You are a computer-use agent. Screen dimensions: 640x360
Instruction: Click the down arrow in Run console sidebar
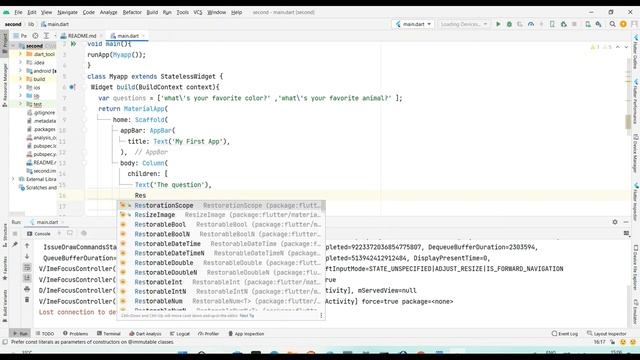(27, 256)
